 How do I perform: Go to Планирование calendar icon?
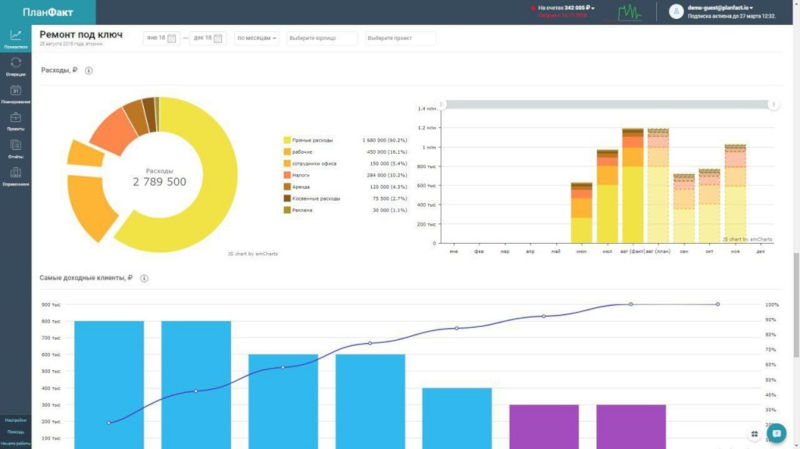[15, 93]
